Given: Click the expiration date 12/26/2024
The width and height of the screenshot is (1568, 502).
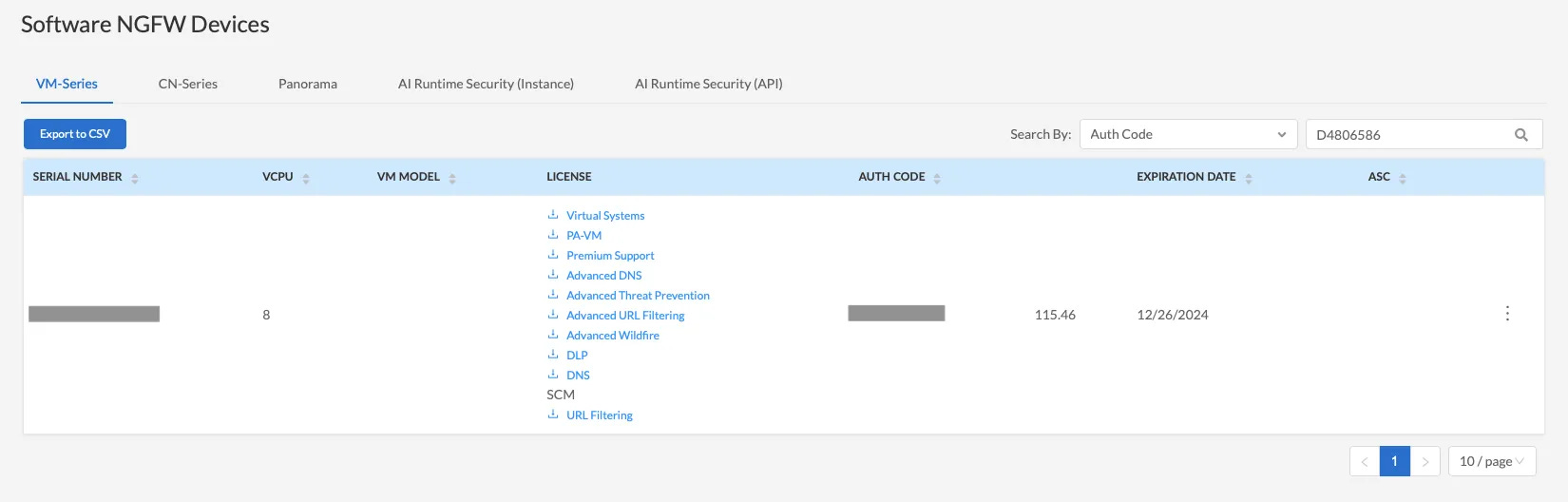Looking at the screenshot, I should (x=1173, y=315).
